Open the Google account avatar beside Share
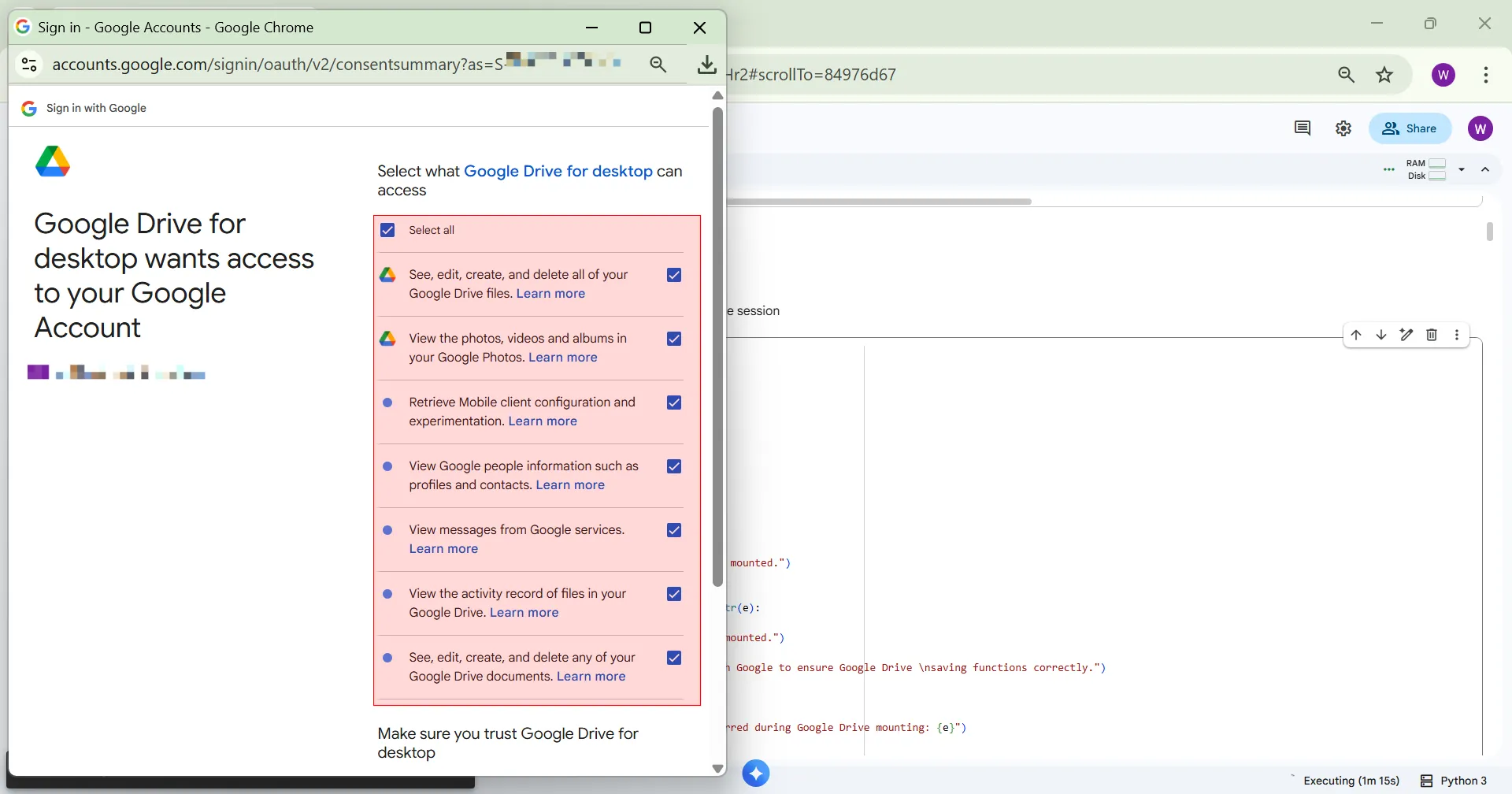1512x794 pixels. 1480,128
